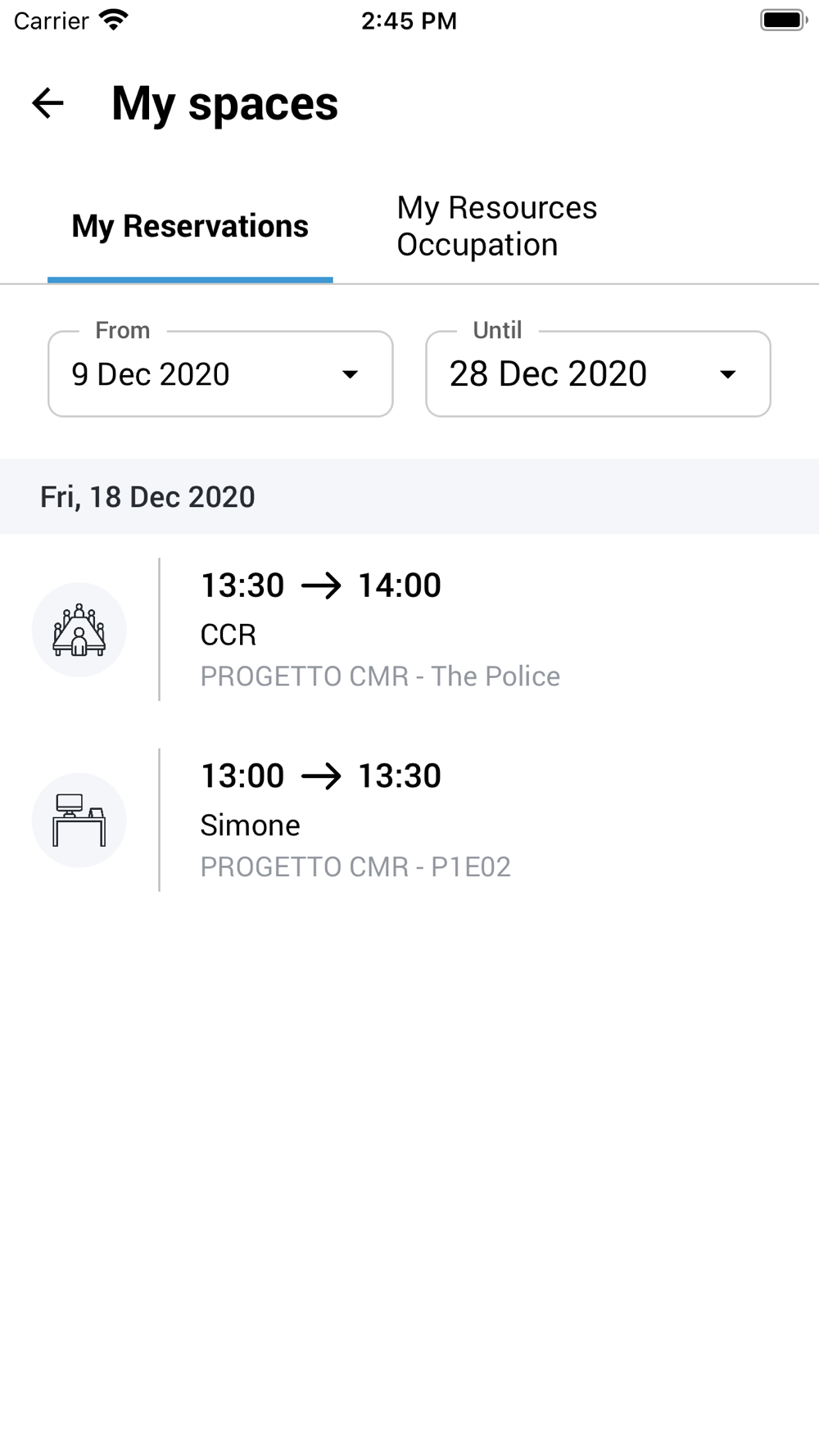The height and width of the screenshot is (1456, 819).
Task: Tap the battery indicator icon
Action: point(783,20)
